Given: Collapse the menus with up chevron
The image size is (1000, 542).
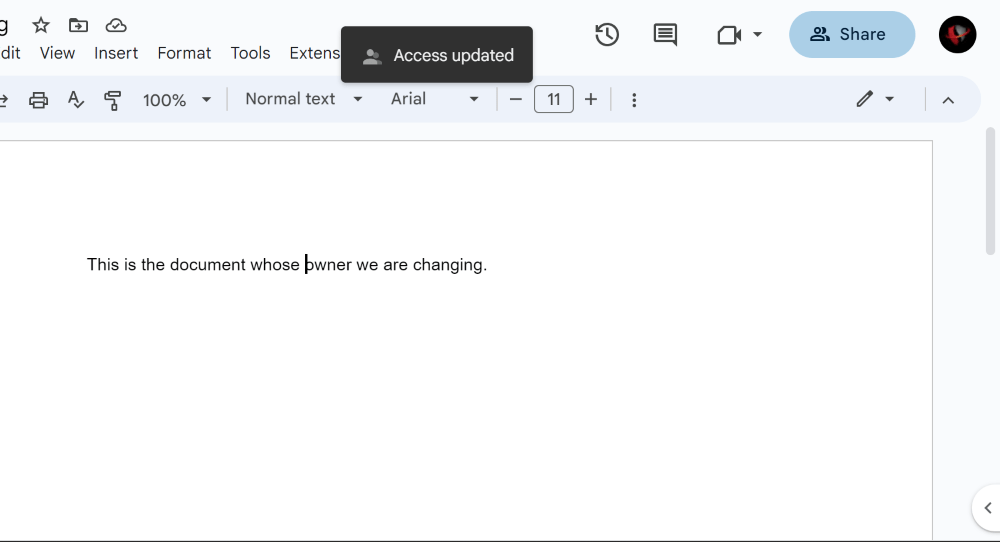Looking at the screenshot, I should [x=948, y=101].
